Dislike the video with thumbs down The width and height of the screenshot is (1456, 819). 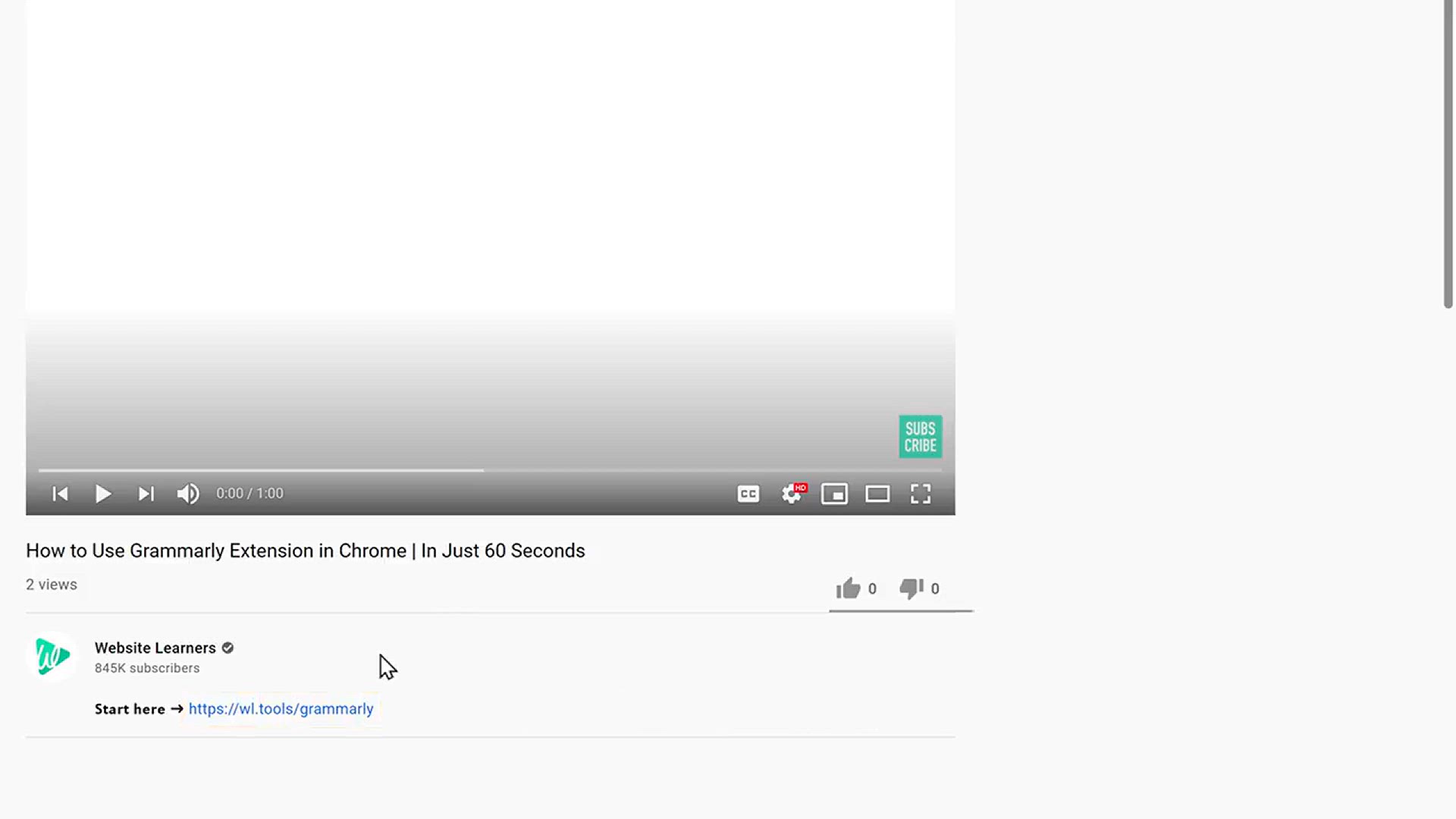pos(919,588)
